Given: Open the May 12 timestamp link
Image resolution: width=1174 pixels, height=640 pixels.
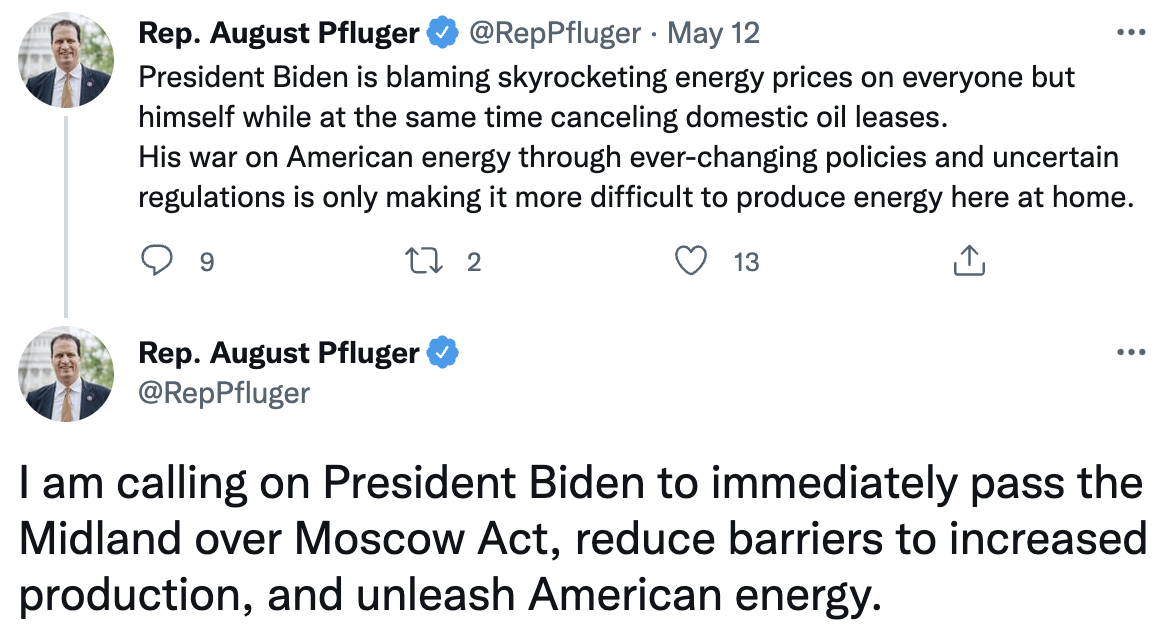Looking at the screenshot, I should point(713,34).
